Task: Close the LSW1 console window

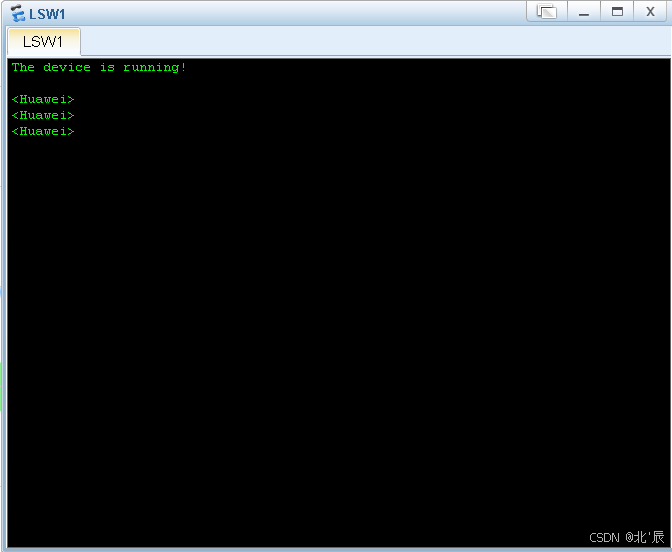Action: tap(650, 12)
